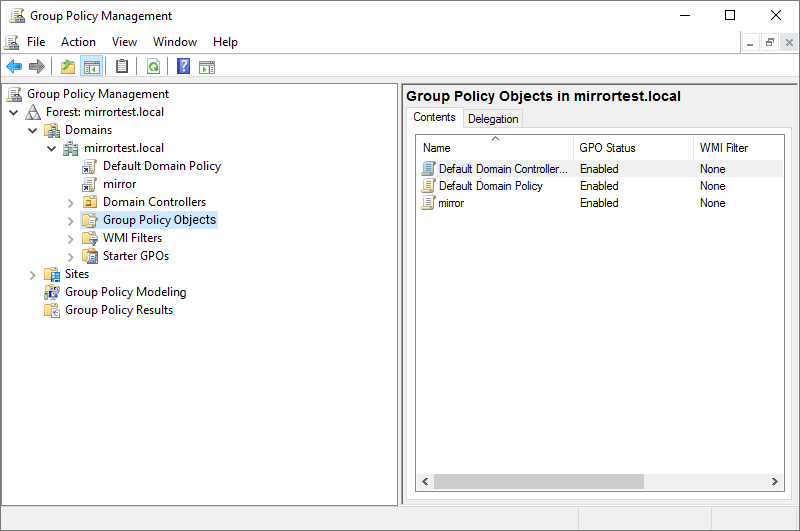The height and width of the screenshot is (531, 800).
Task: Click the clipboard Properties toolbar icon
Action: [122, 66]
